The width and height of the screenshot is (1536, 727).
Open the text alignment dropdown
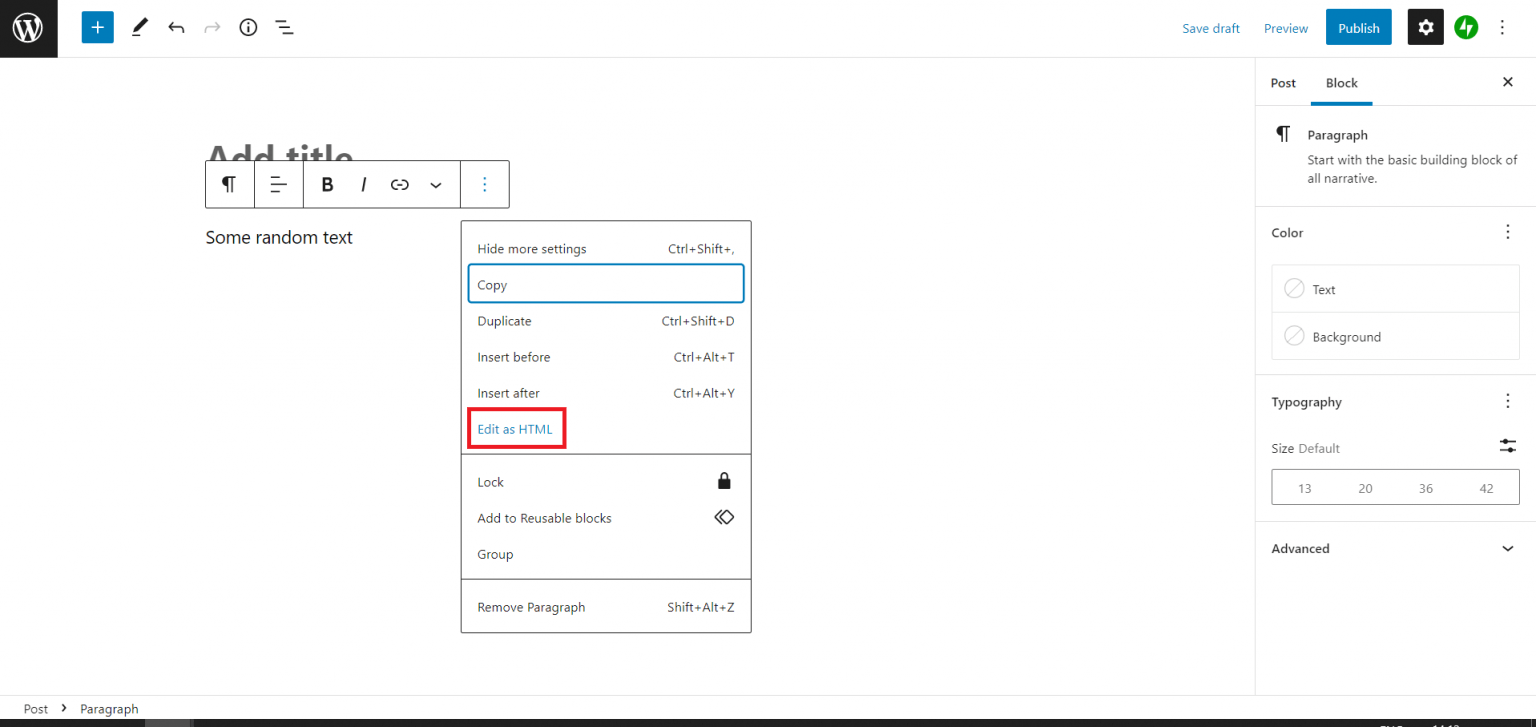[279, 185]
